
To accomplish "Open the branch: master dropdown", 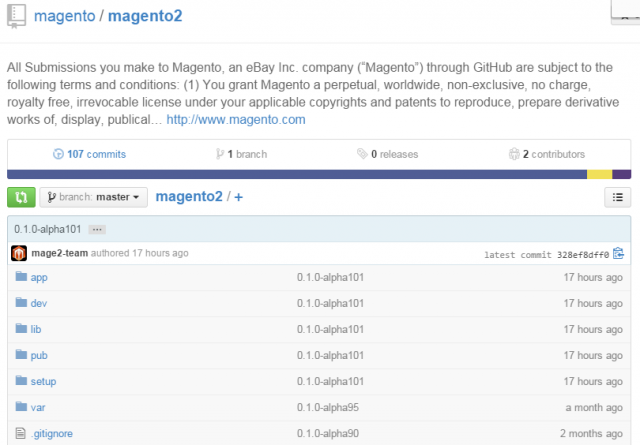I will (x=93, y=197).
